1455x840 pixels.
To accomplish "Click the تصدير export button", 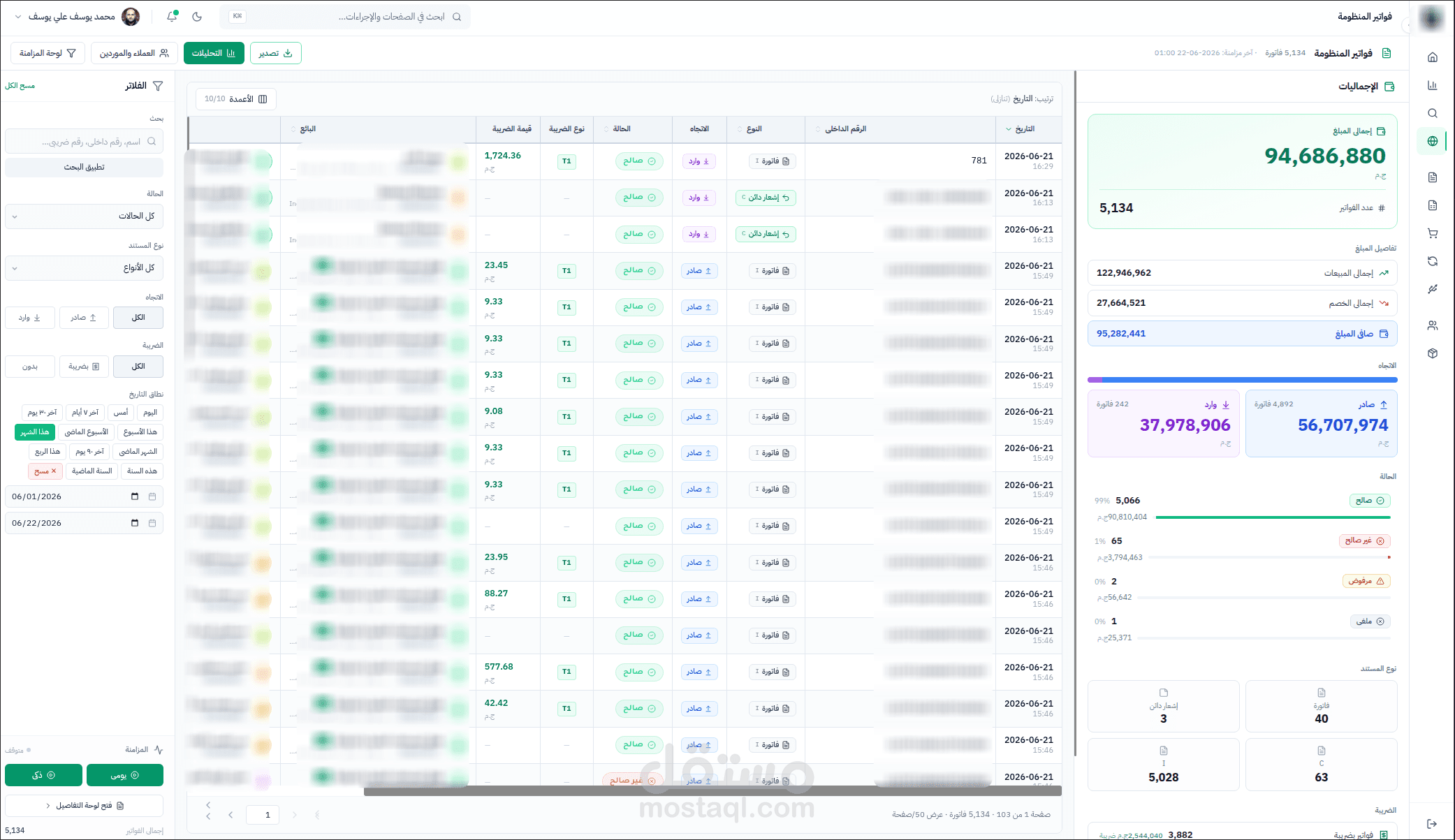I will click(275, 53).
